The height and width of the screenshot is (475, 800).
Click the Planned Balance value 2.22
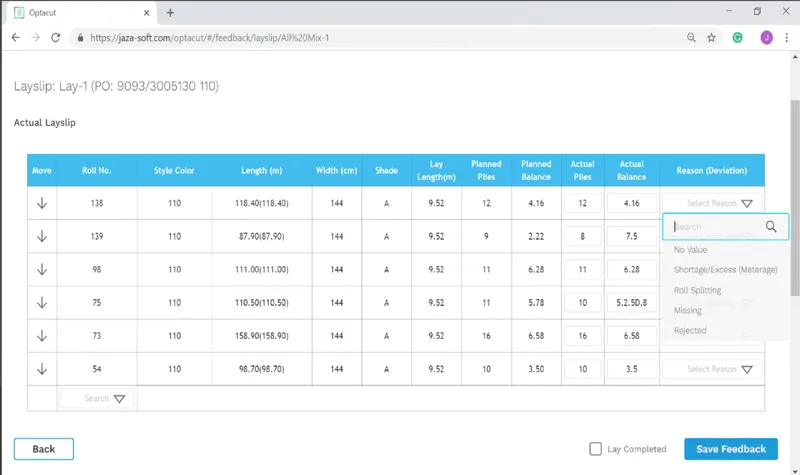536,236
